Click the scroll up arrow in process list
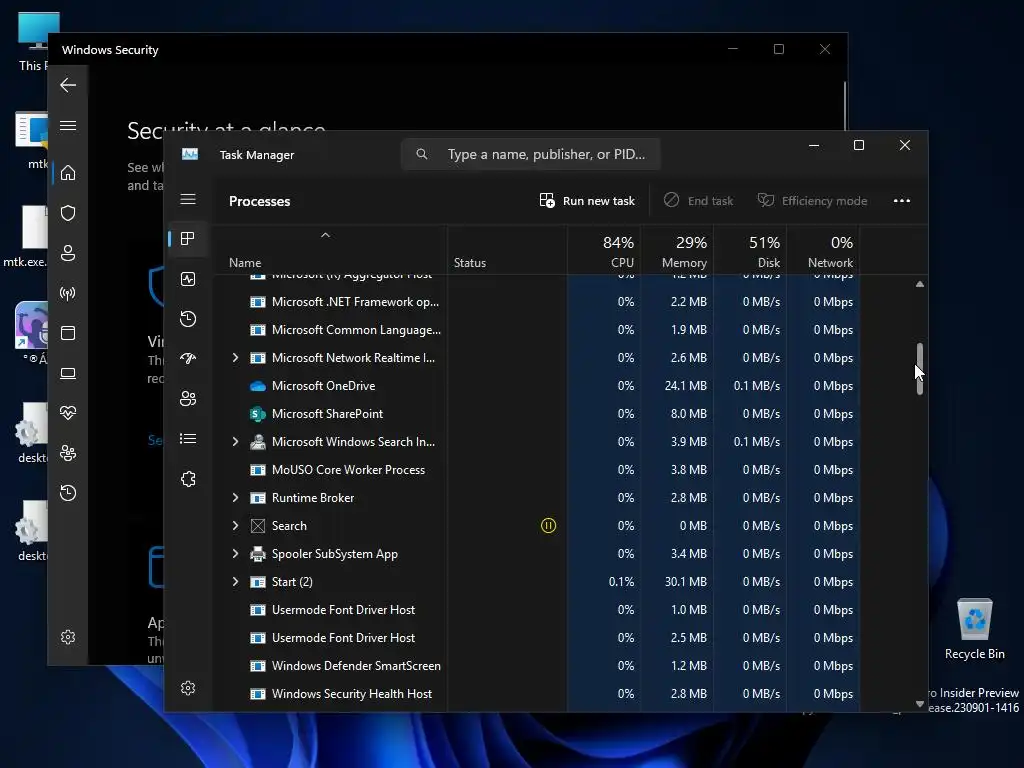This screenshot has height=768, width=1024. click(920, 284)
